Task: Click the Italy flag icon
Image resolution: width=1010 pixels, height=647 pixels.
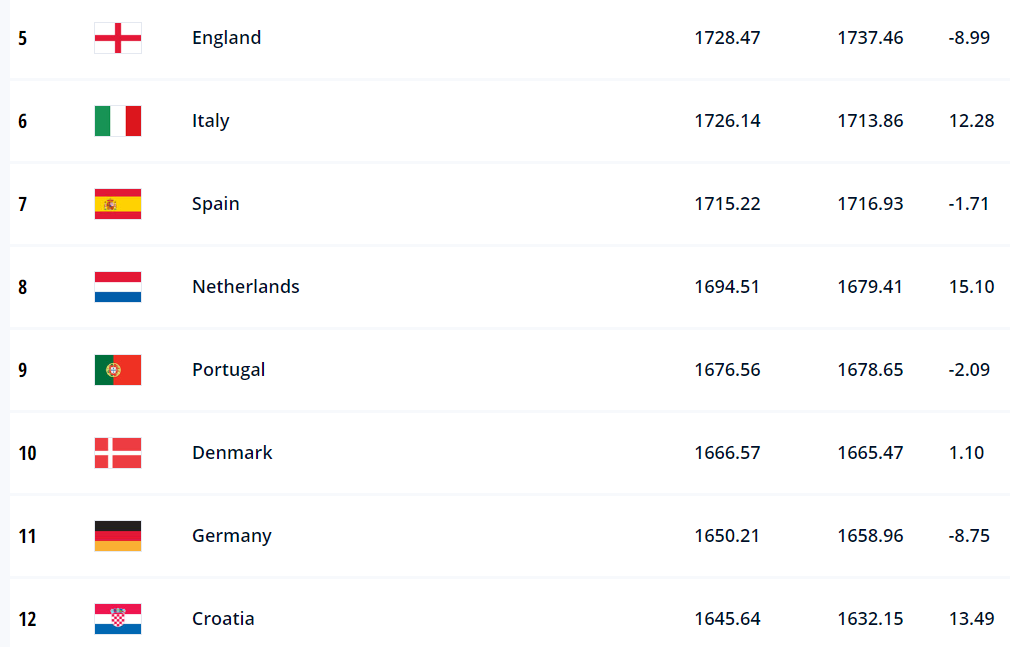Action: pos(118,121)
